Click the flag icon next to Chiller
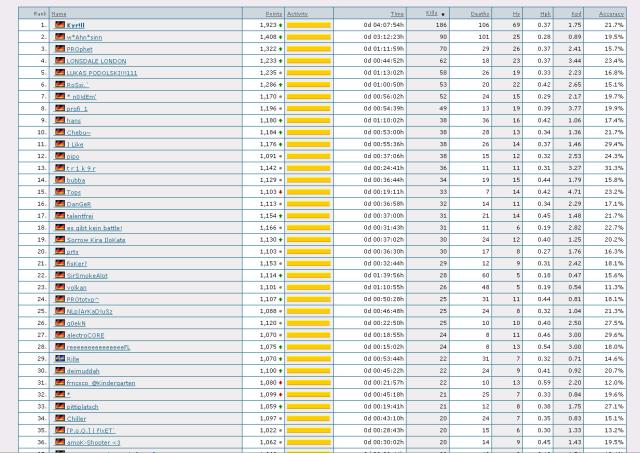Screen dimensions: 640x453 [60, 418]
